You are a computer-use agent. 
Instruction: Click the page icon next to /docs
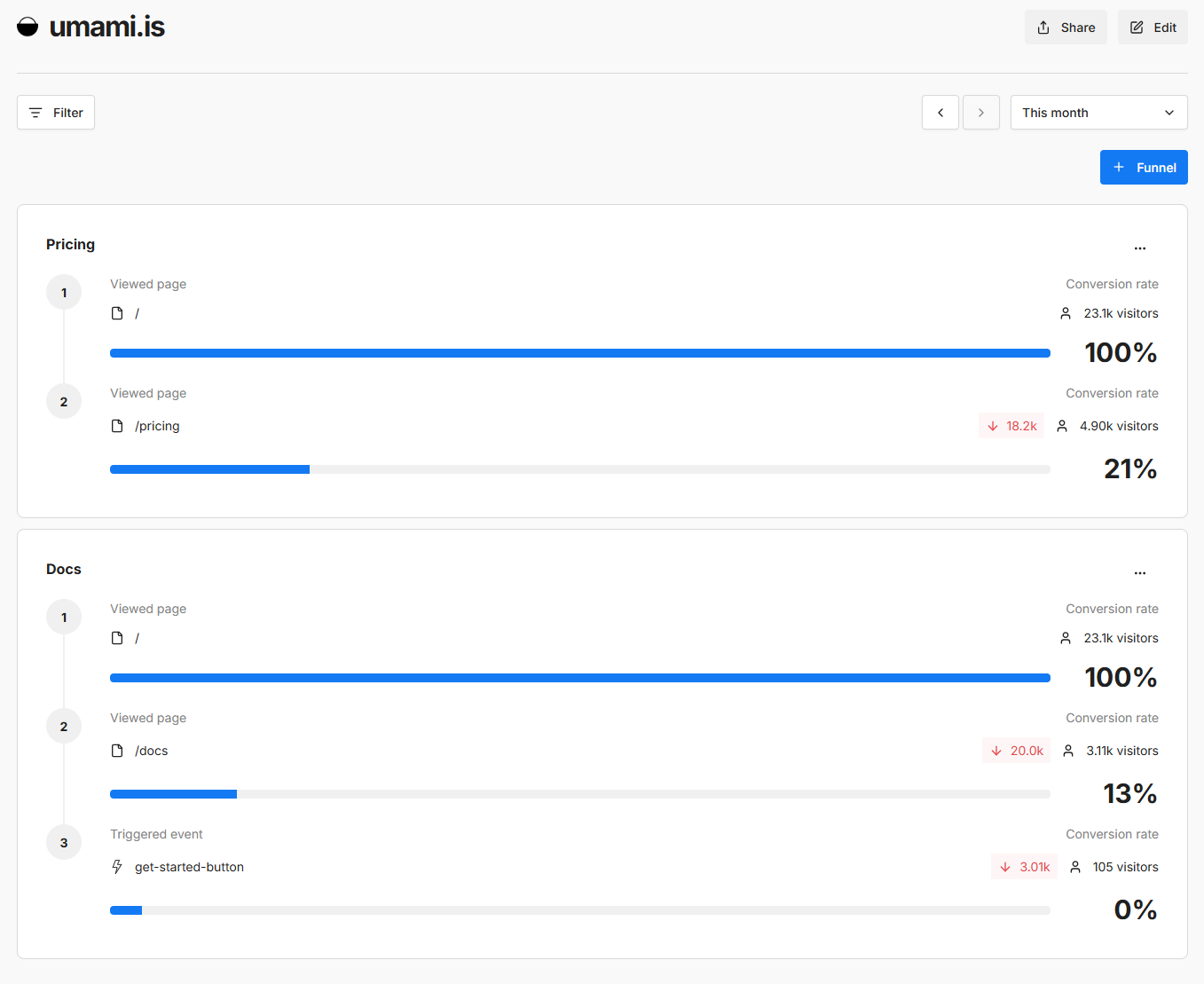tap(117, 751)
